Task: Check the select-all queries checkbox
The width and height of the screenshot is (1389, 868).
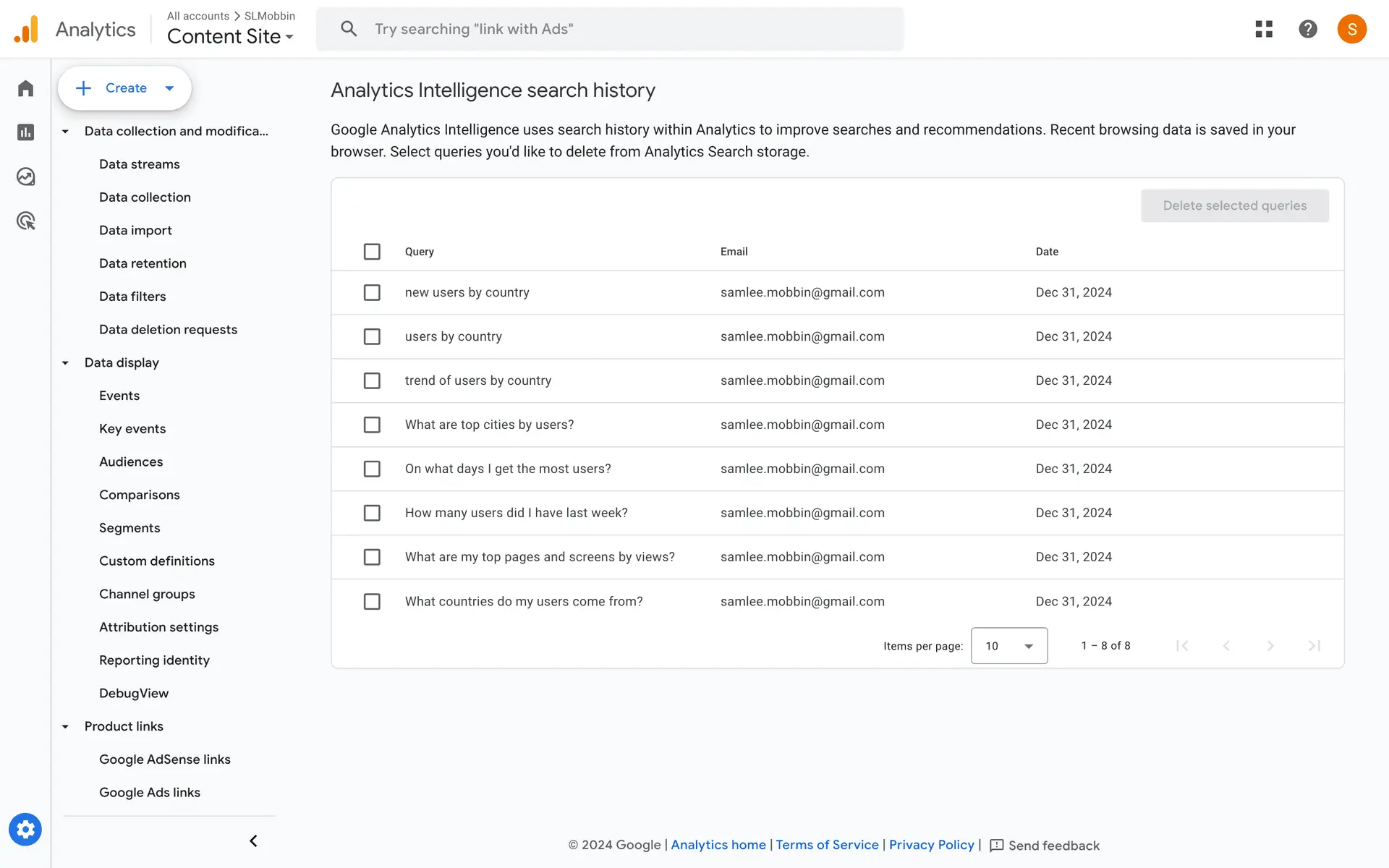Action: (372, 252)
